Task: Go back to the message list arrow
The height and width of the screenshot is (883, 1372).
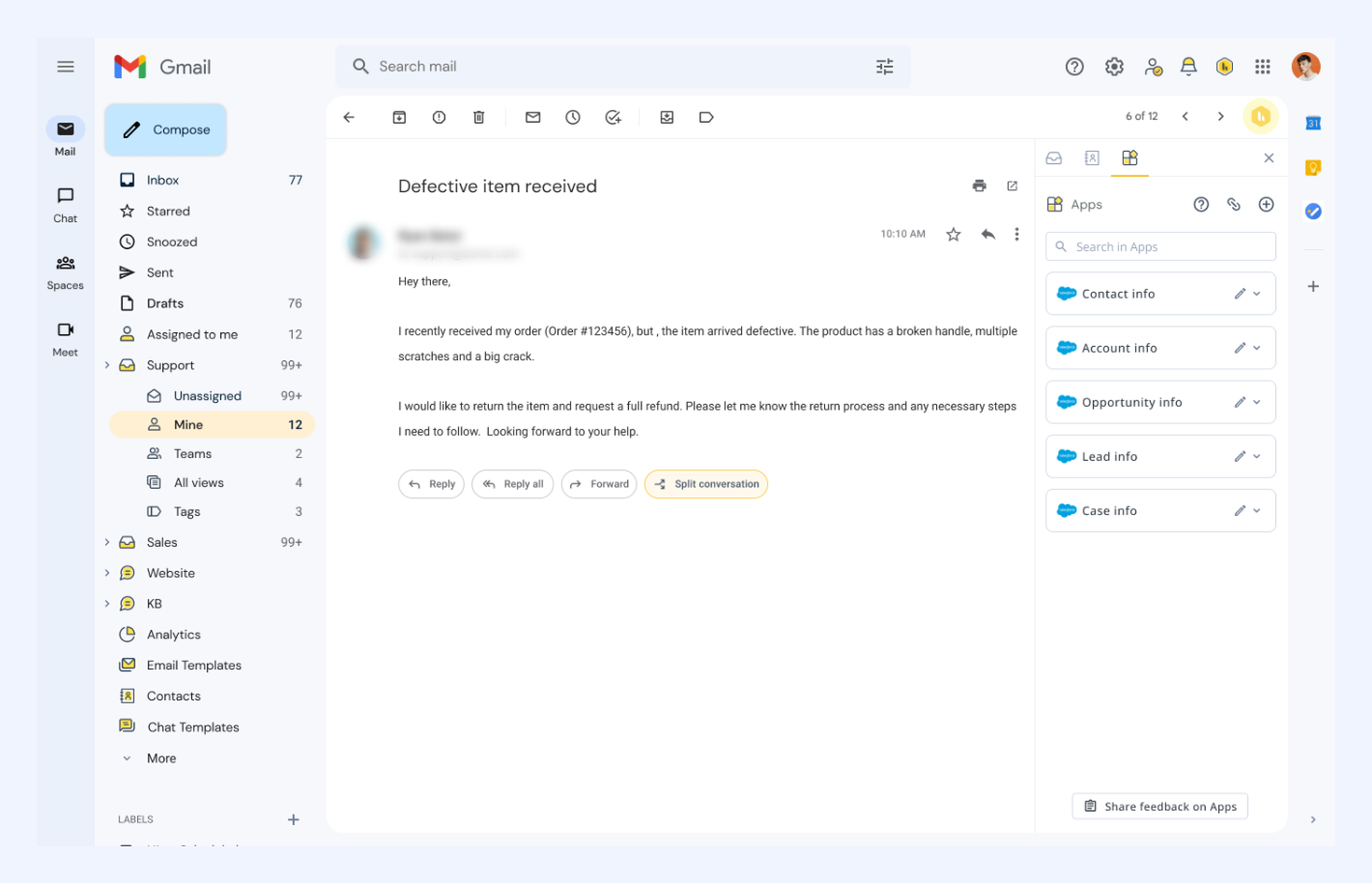Action: pos(349,117)
